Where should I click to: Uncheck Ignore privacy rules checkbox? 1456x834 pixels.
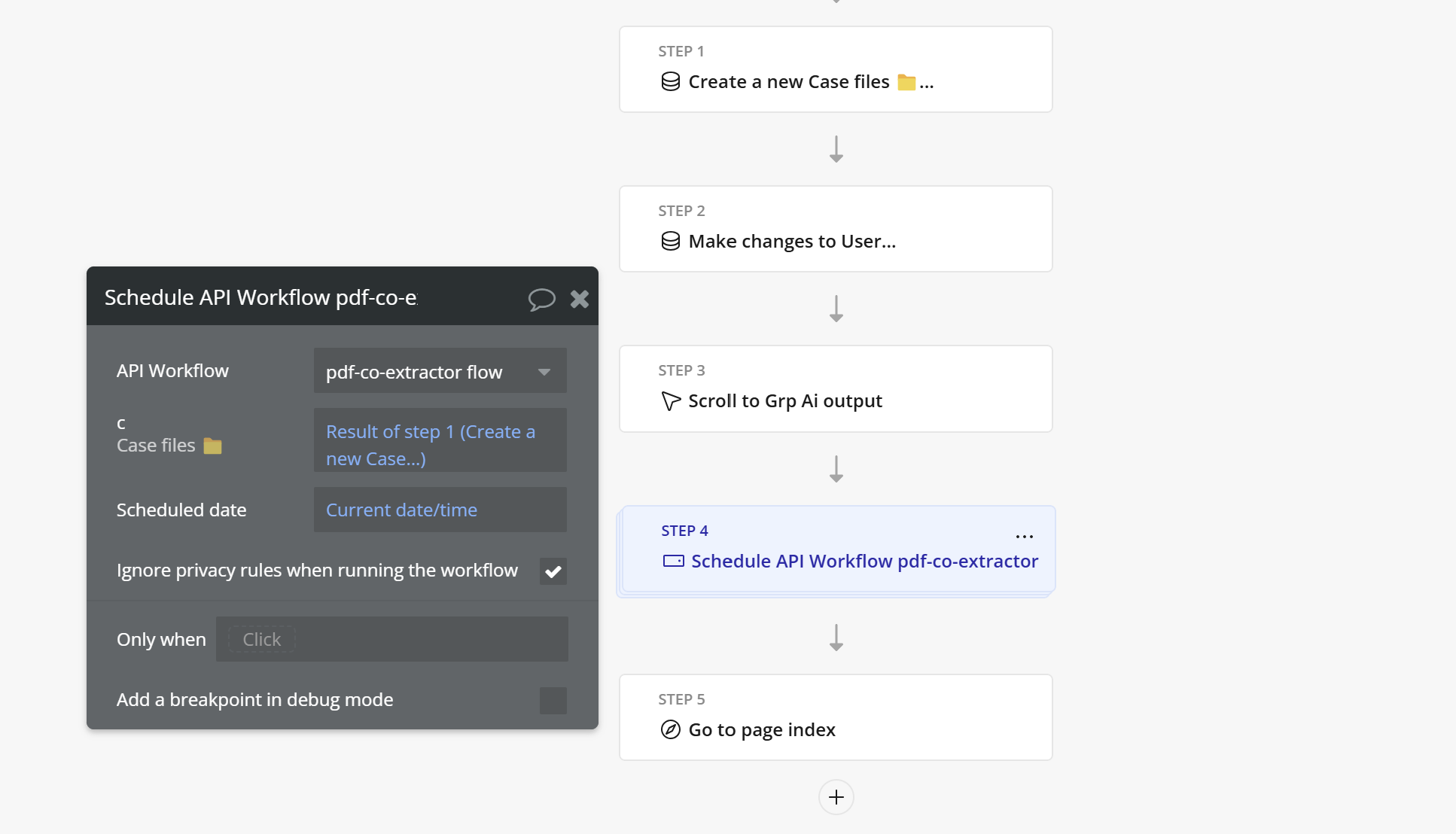553,571
